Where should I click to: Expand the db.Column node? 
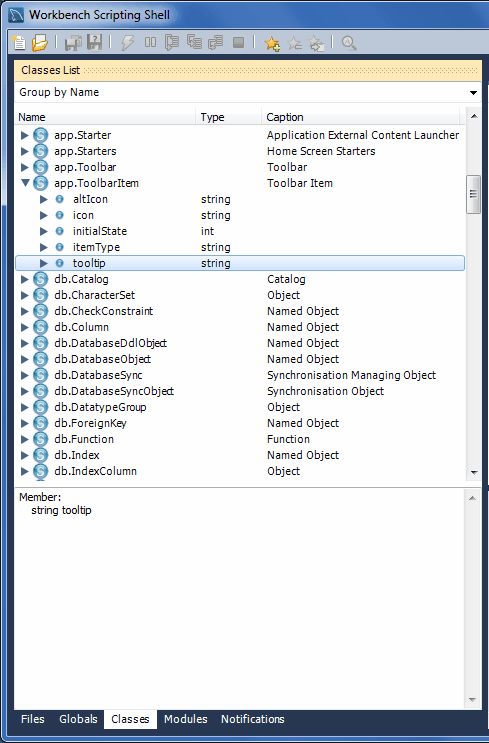(x=25, y=327)
